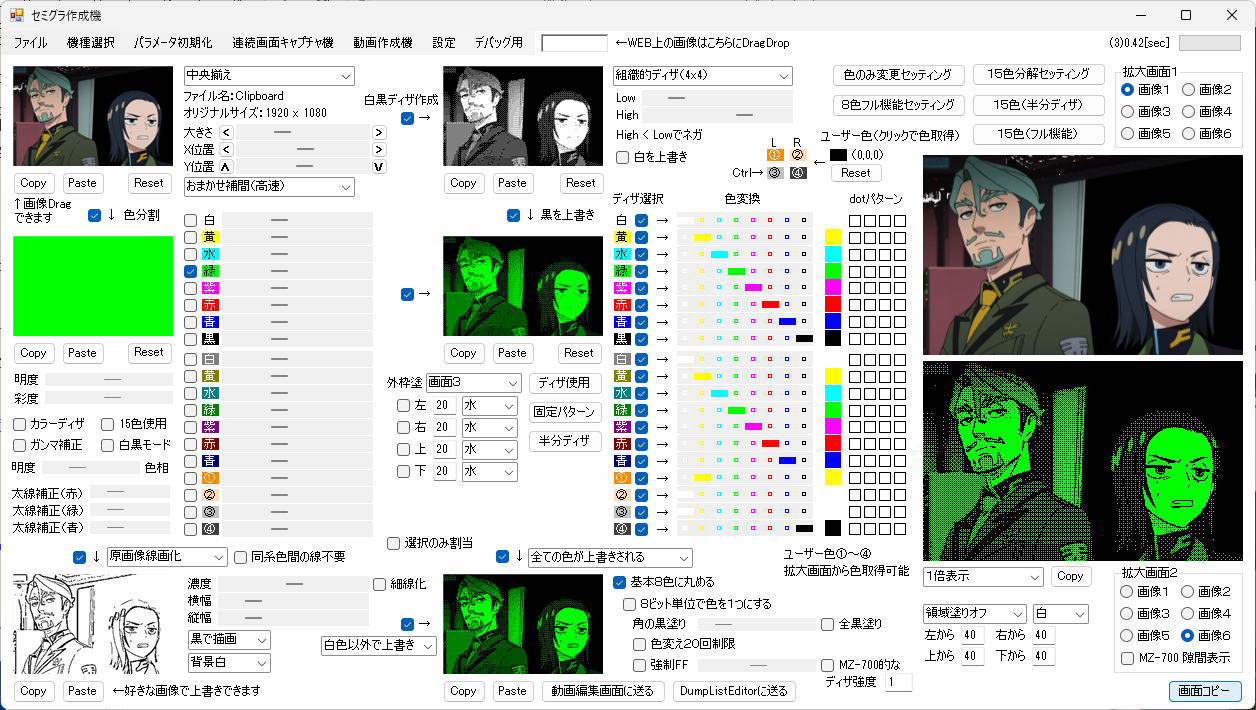
Task: Click the 左から value field
Action: 972,635
